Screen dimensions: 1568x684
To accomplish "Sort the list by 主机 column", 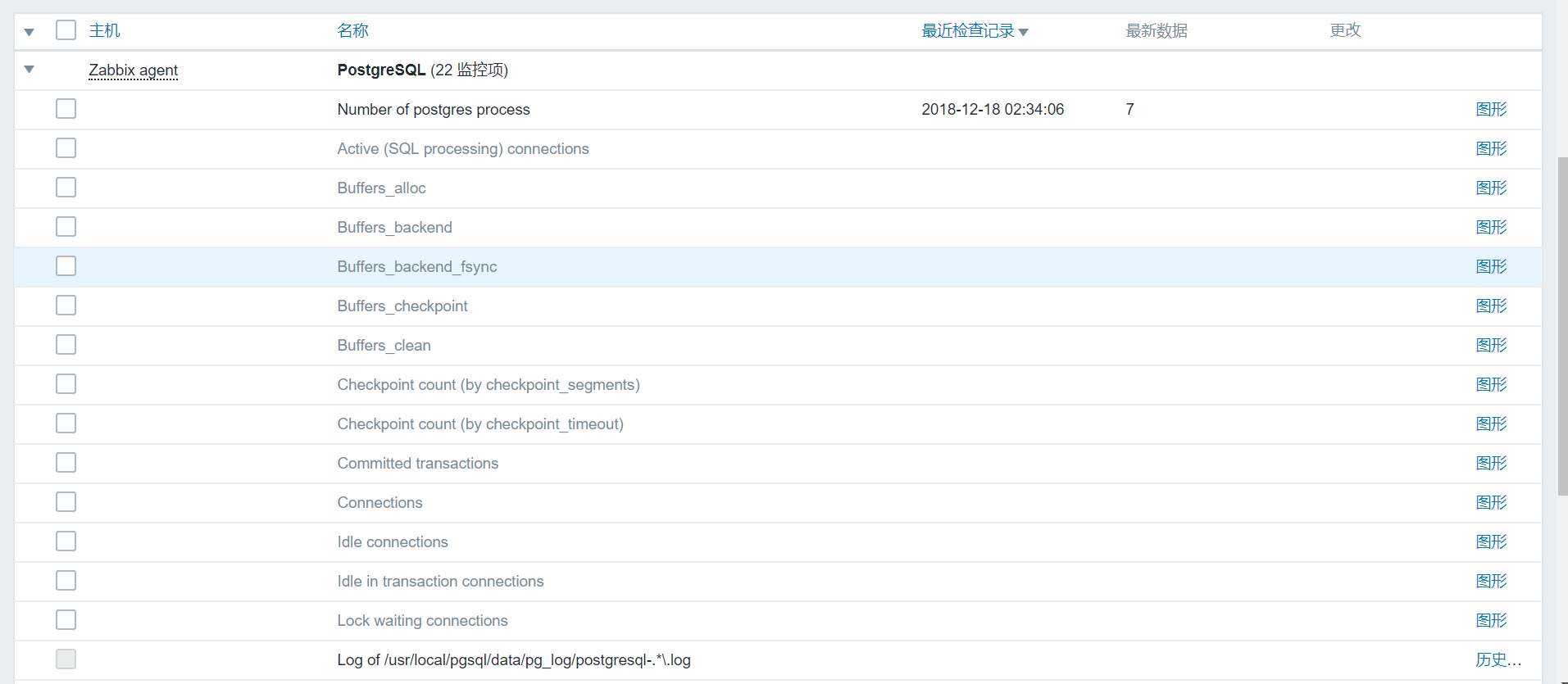I will tap(104, 31).
